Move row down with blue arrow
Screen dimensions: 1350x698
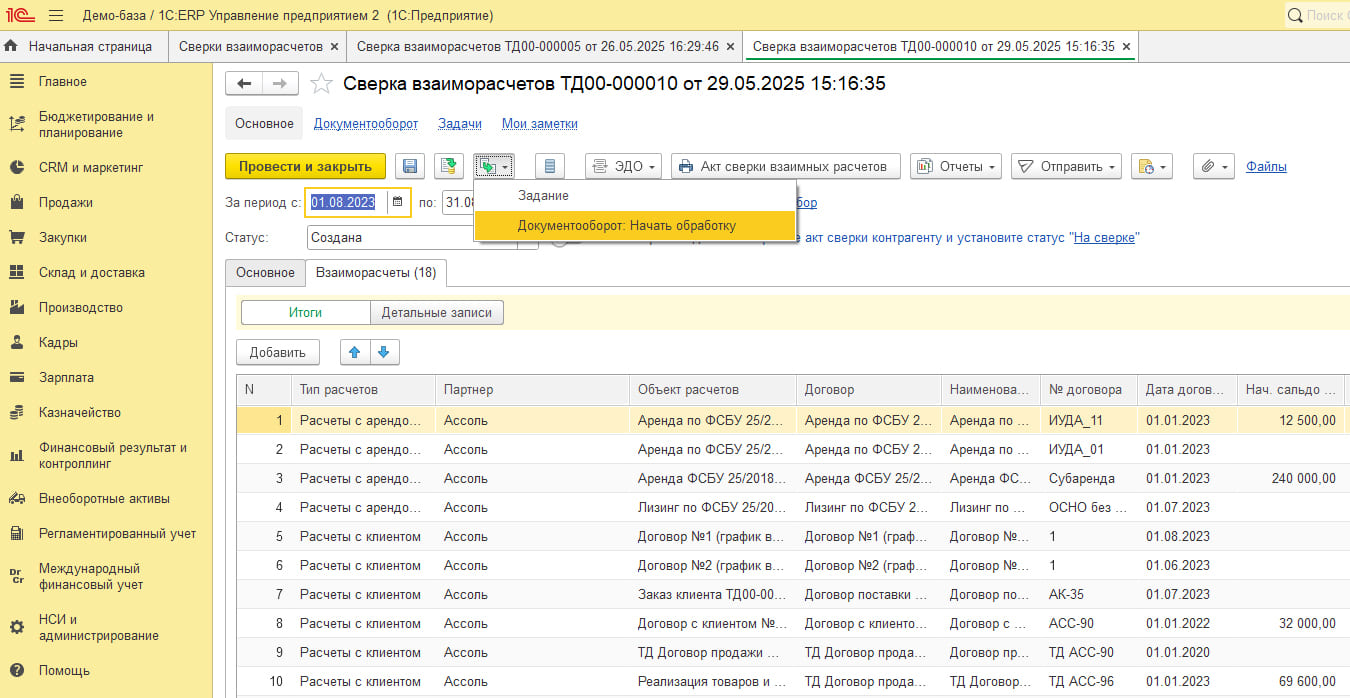pyautogui.click(x=385, y=352)
